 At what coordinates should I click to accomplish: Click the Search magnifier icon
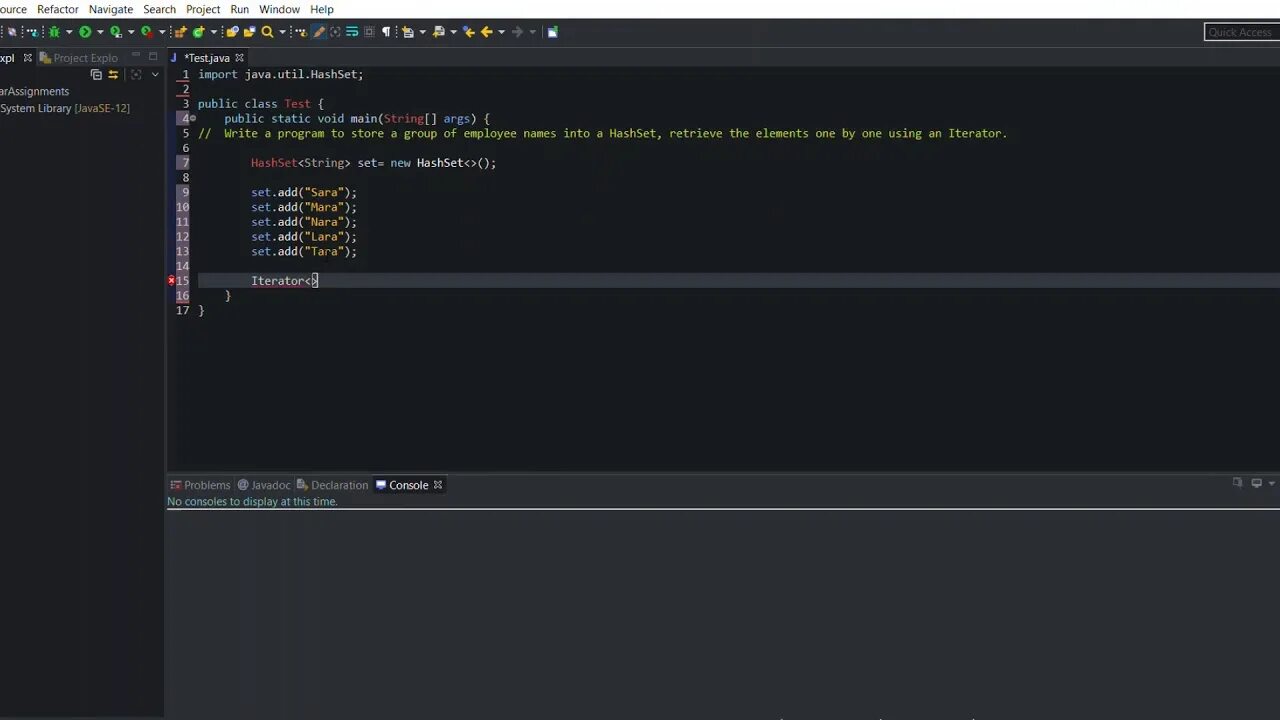click(x=267, y=32)
